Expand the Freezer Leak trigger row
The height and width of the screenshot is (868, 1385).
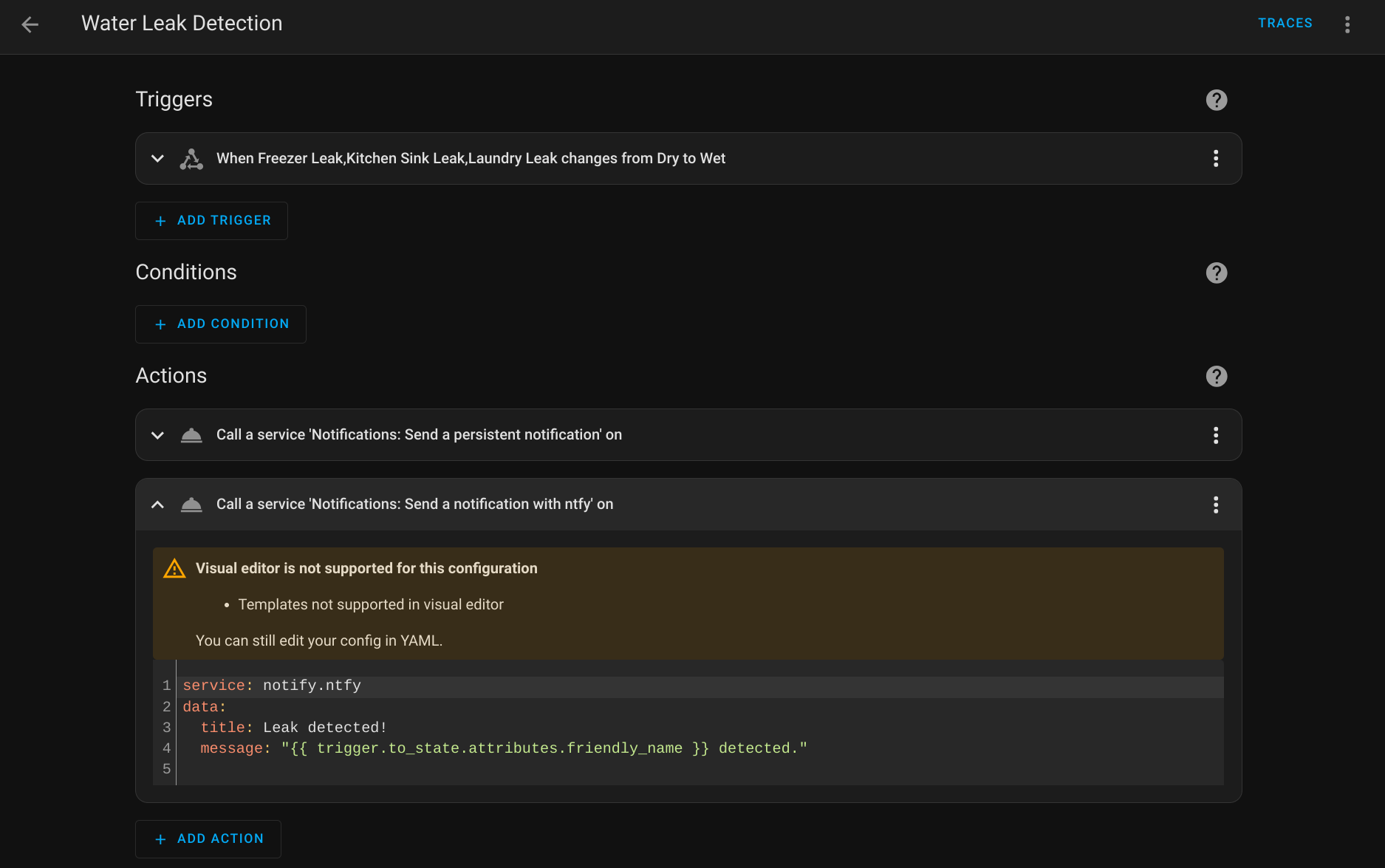(157, 158)
